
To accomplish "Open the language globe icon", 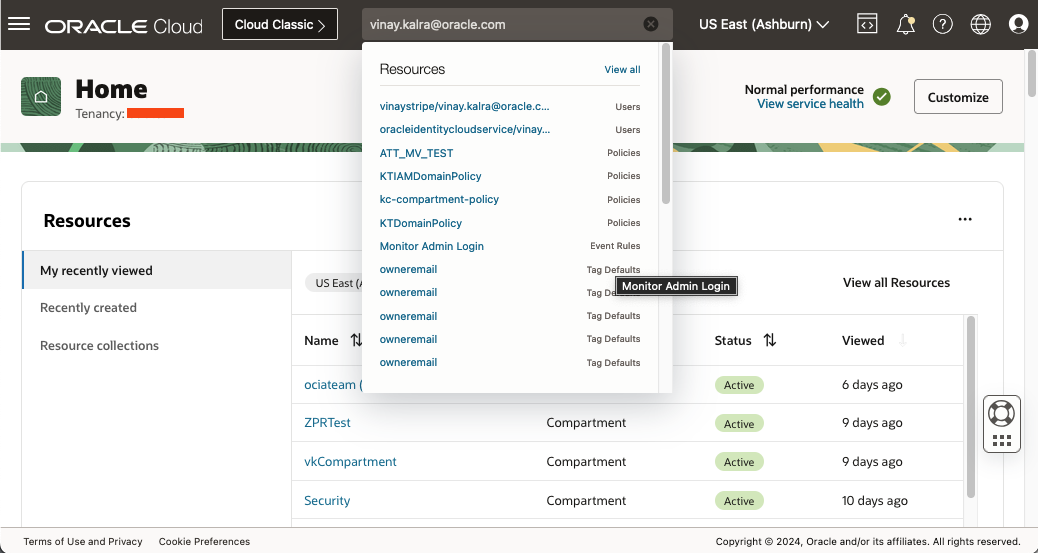I will click(x=980, y=25).
